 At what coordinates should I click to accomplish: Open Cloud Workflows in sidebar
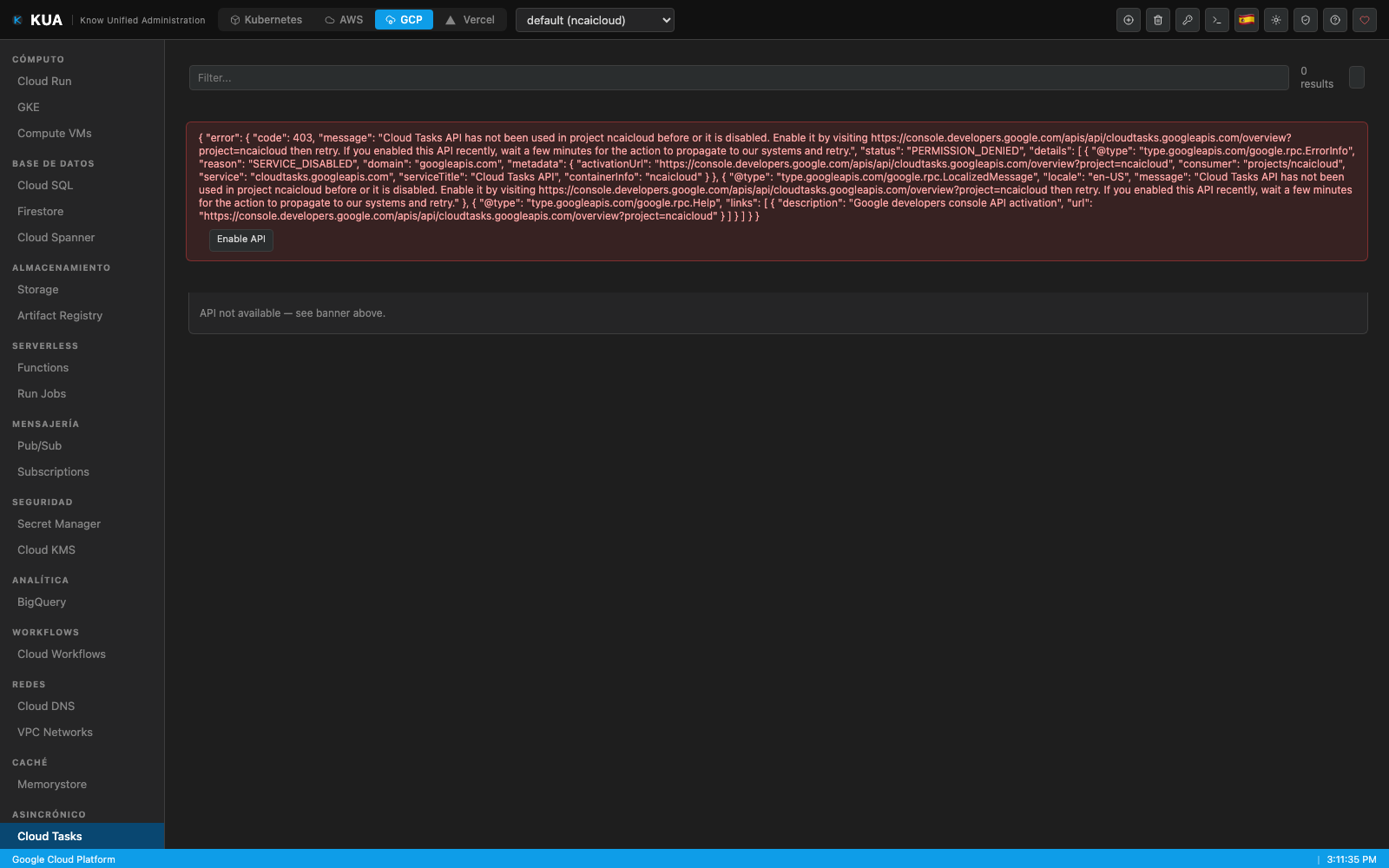click(82, 654)
